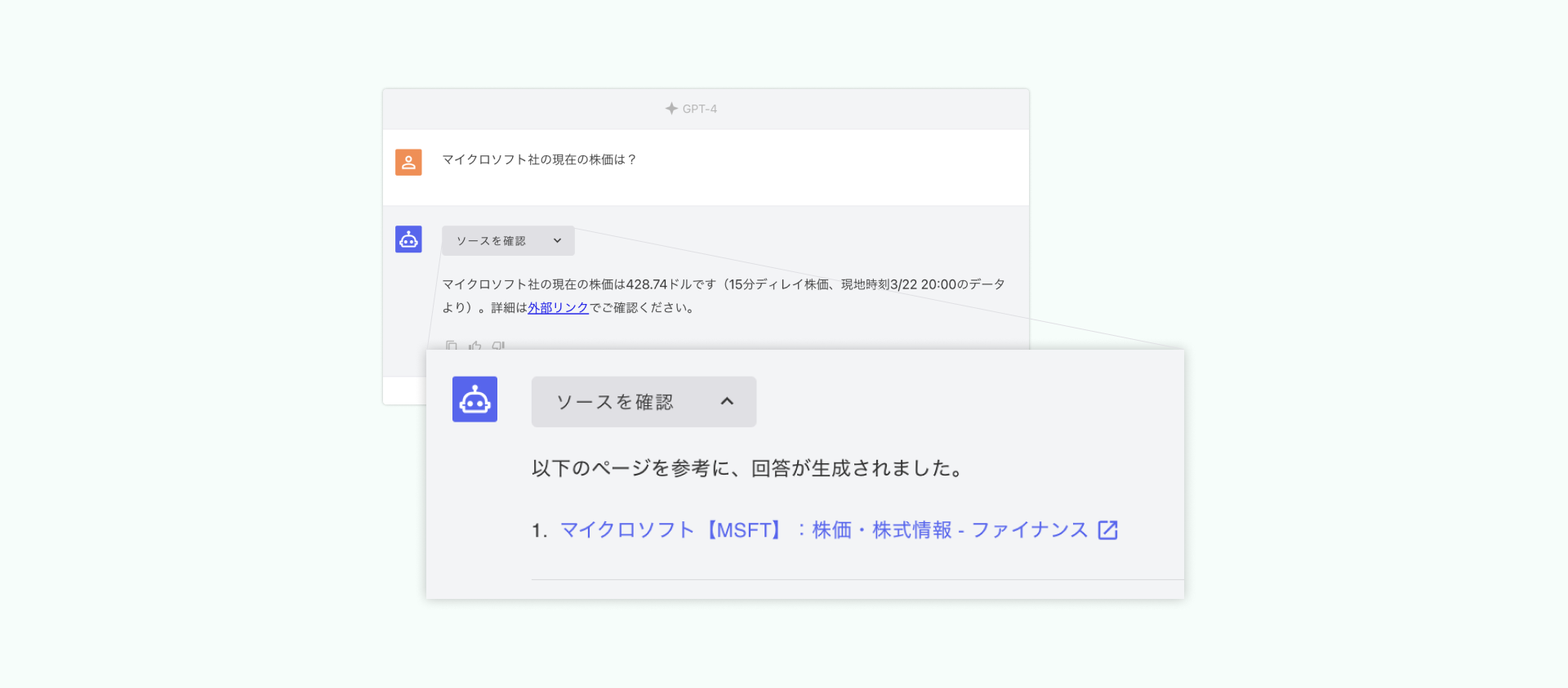Open the マイクロソフト【MSFT】株価 source link
Viewport: 1568px width, 688px height.
tap(824, 529)
